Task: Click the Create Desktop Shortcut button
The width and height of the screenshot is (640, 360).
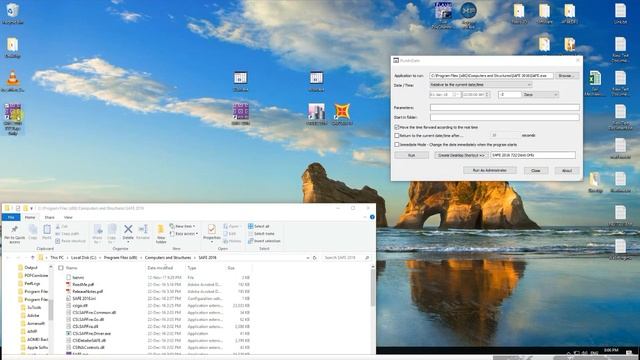Action: [x=461, y=156]
